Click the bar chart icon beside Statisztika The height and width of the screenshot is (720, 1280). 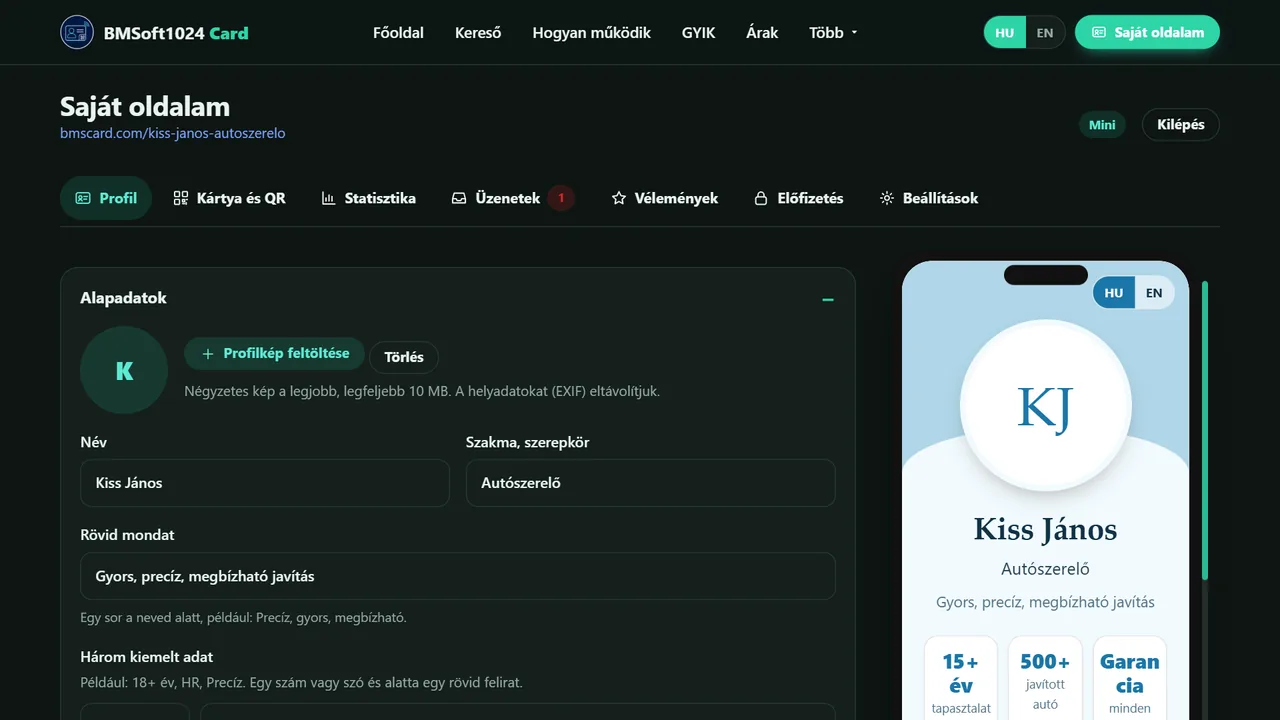(328, 198)
